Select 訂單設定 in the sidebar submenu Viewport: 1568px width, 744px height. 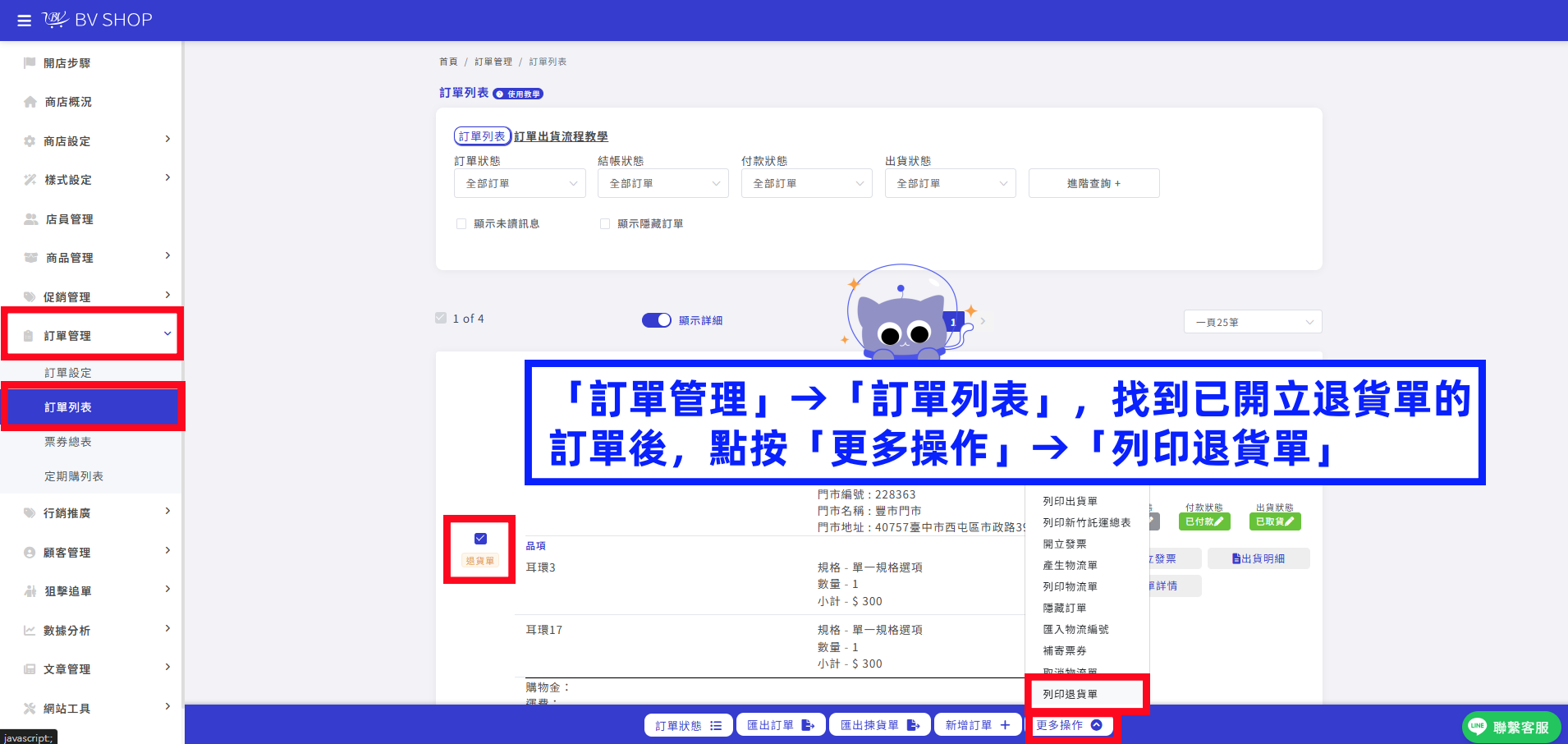pyautogui.click(x=68, y=373)
